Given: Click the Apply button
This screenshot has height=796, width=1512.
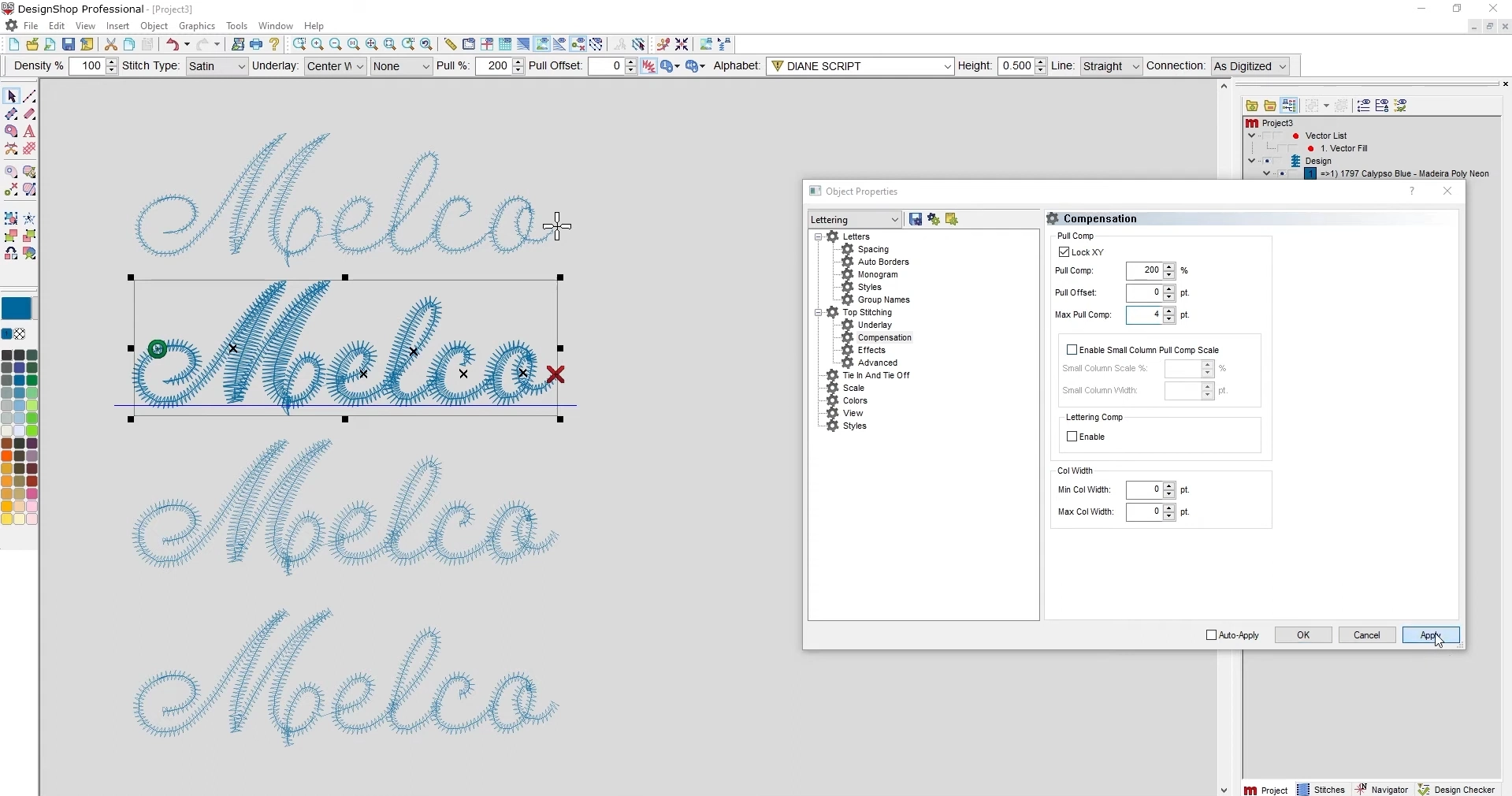Looking at the screenshot, I should pos(1431,635).
